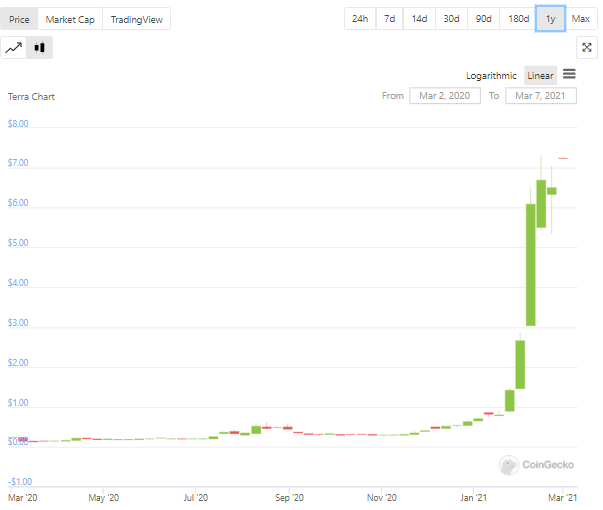Choose the 180d time range
Viewport: 603px width, 510px height.
(518, 18)
